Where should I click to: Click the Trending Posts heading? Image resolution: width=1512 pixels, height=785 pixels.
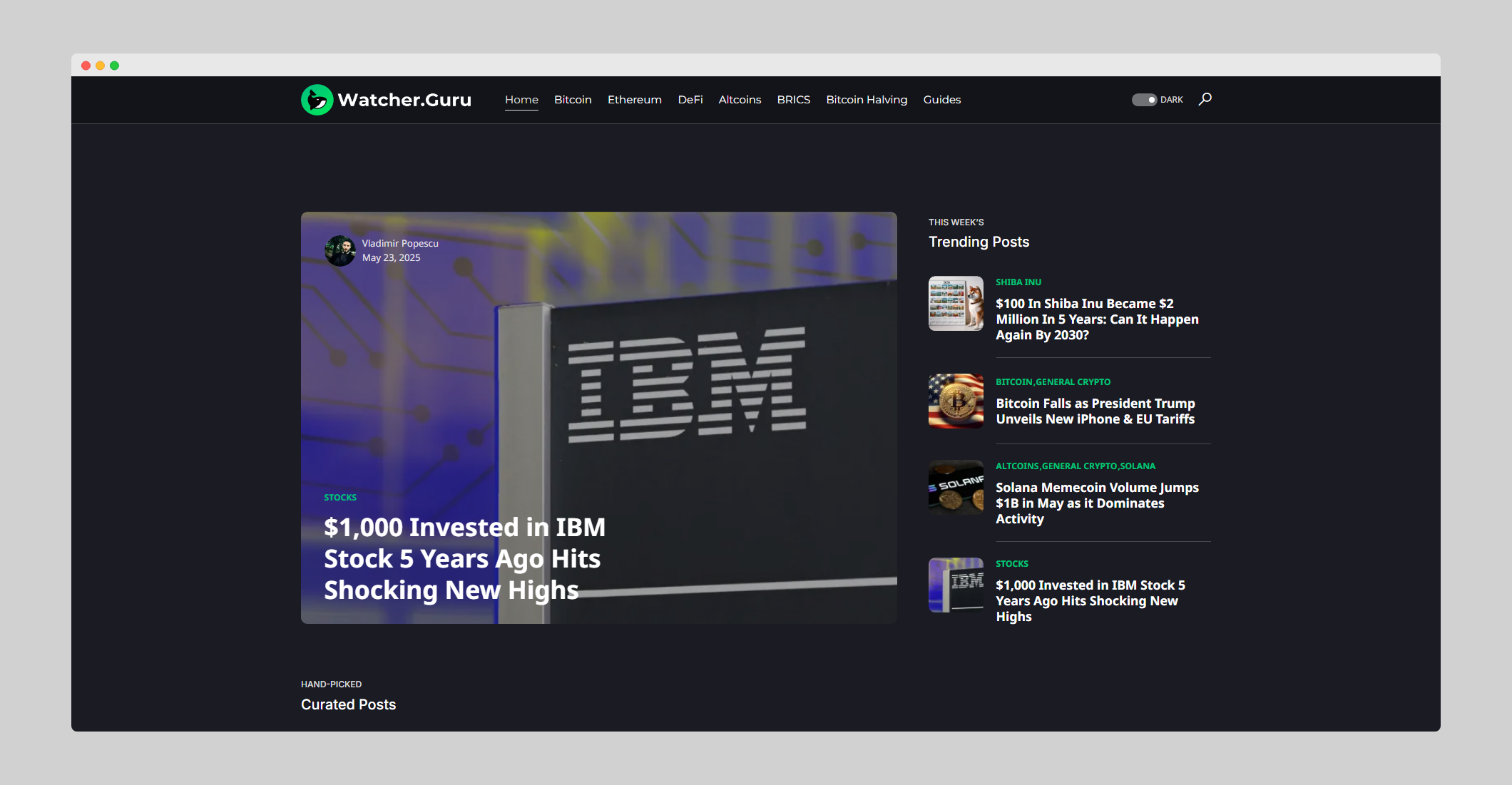[979, 242]
